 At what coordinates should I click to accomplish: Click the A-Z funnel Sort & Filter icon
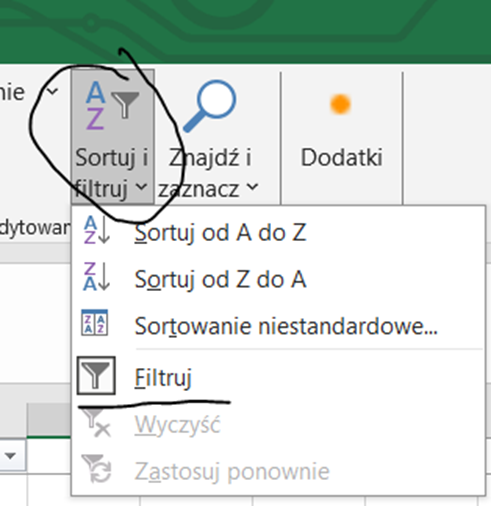click(x=112, y=106)
